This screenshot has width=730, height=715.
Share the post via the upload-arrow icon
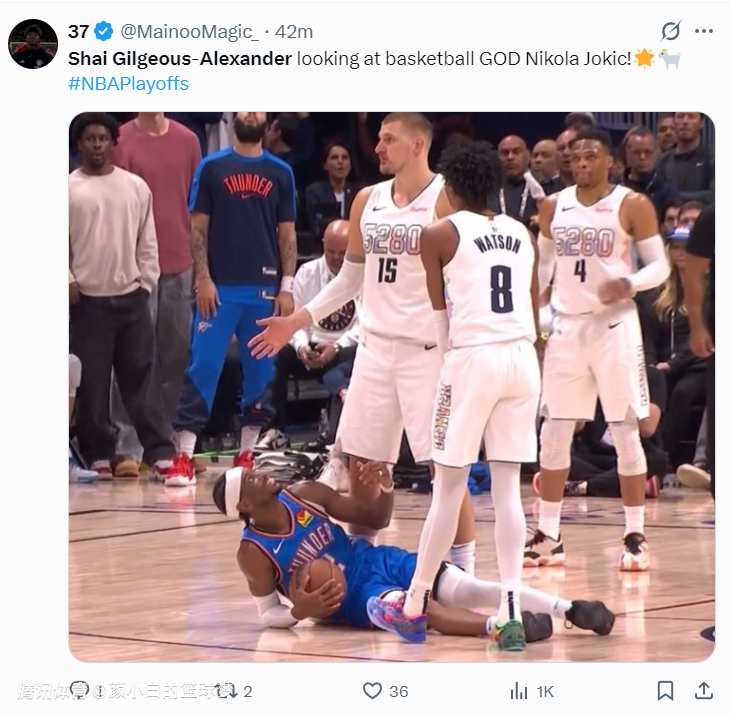pyautogui.click(x=703, y=690)
